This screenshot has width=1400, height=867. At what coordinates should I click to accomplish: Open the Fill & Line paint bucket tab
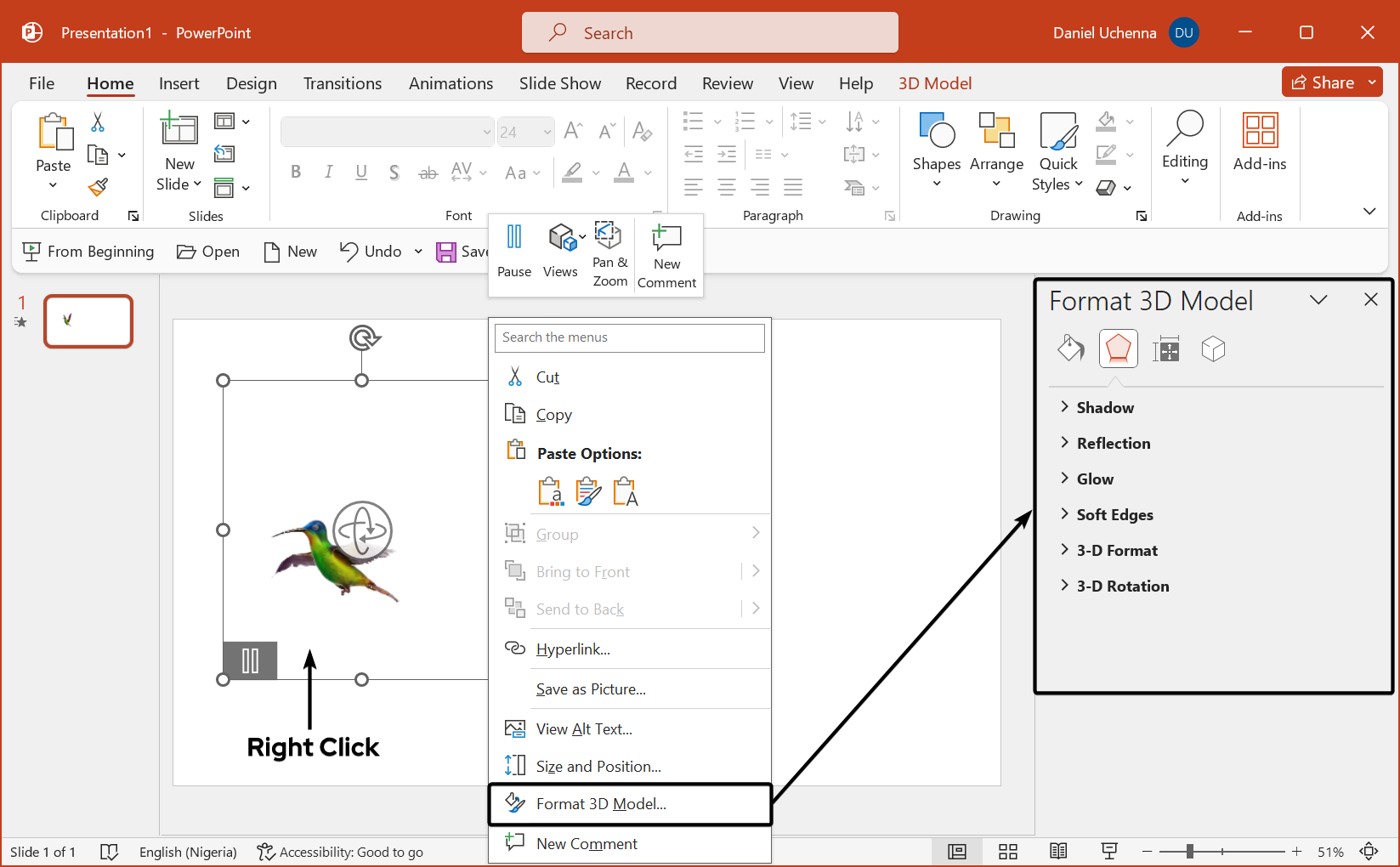1070,348
